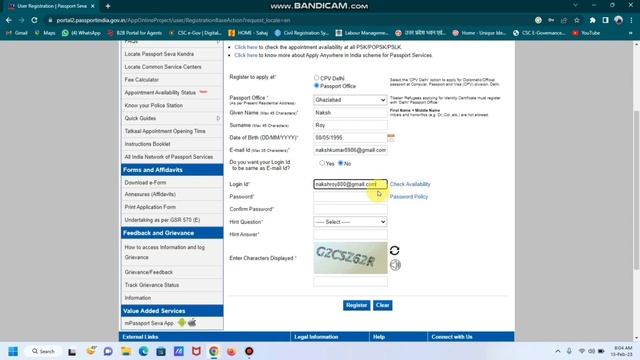This screenshot has width=640, height=360.
Task: Click the Check Availability link
Action: click(410, 184)
